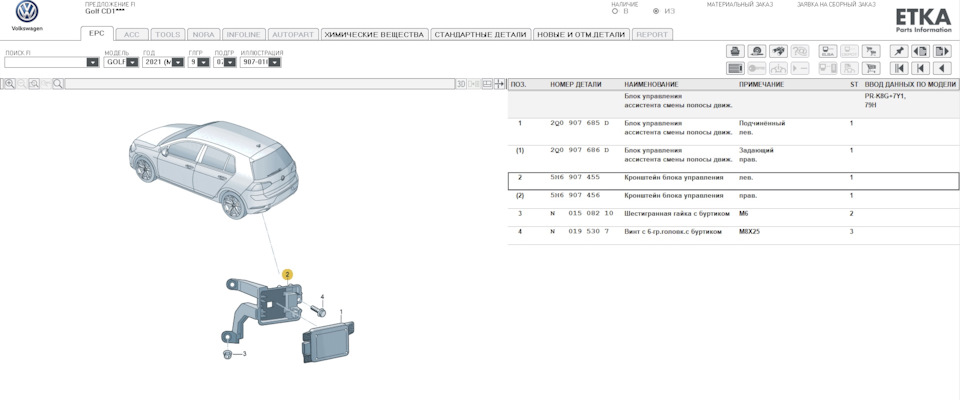960x400 pixels.
Task: Click the МАТЕРИАЛЬНЫЙ ЗАКАЗ label
Action: [740, 4]
